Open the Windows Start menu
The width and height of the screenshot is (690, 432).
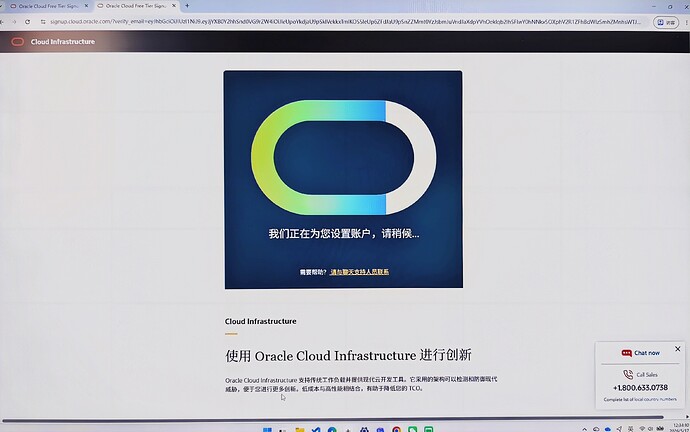tap(267, 429)
